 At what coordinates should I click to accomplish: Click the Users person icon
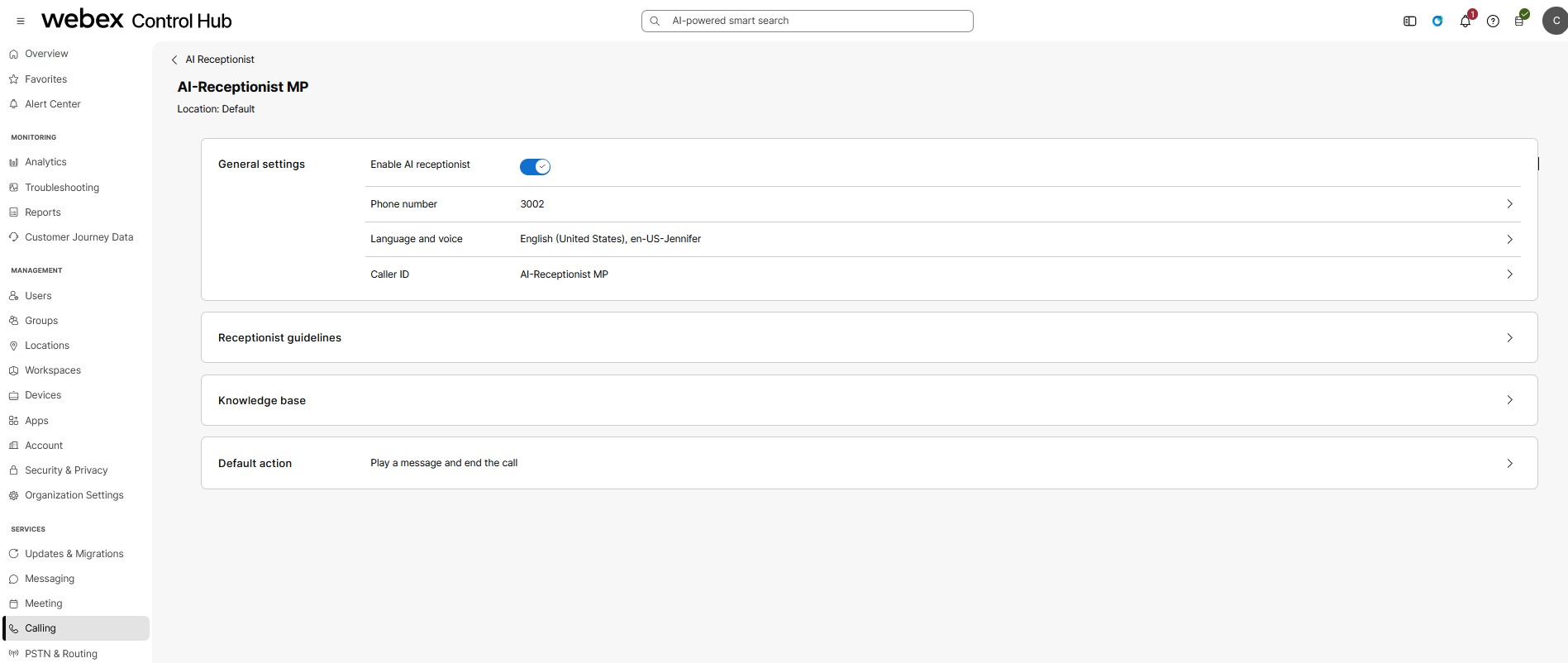coord(13,296)
